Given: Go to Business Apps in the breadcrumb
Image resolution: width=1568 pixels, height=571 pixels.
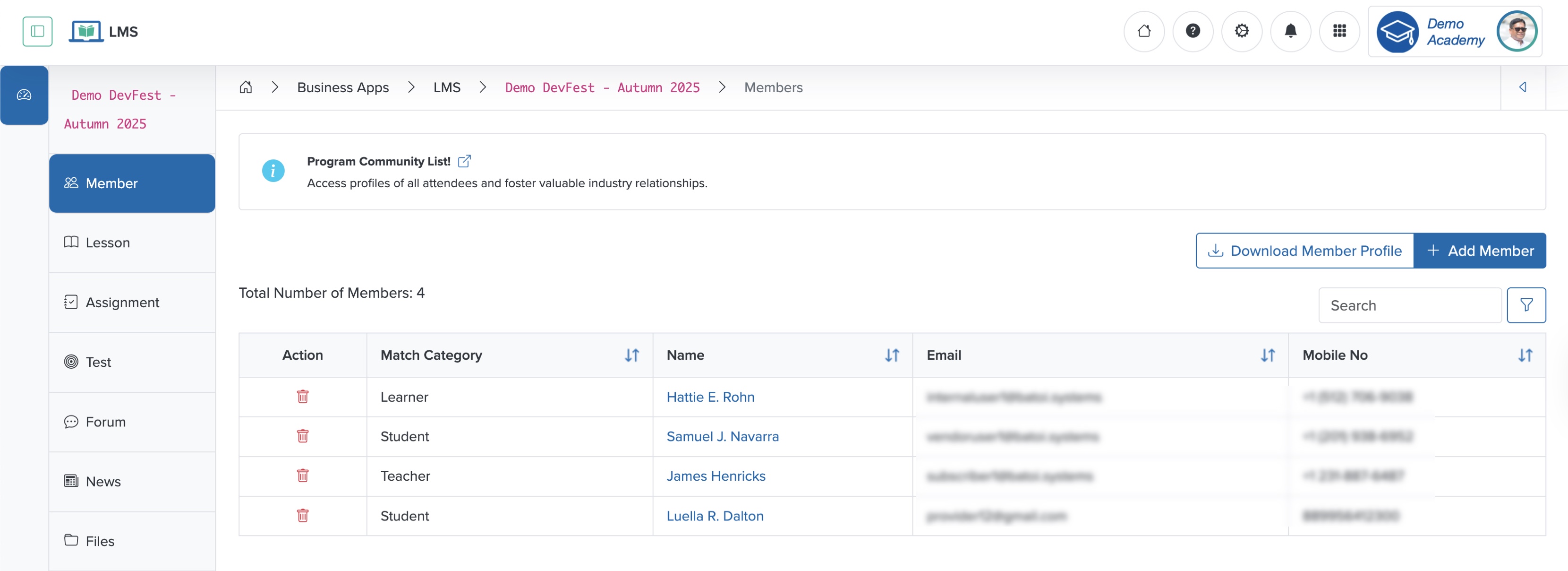Looking at the screenshot, I should point(342,87).
